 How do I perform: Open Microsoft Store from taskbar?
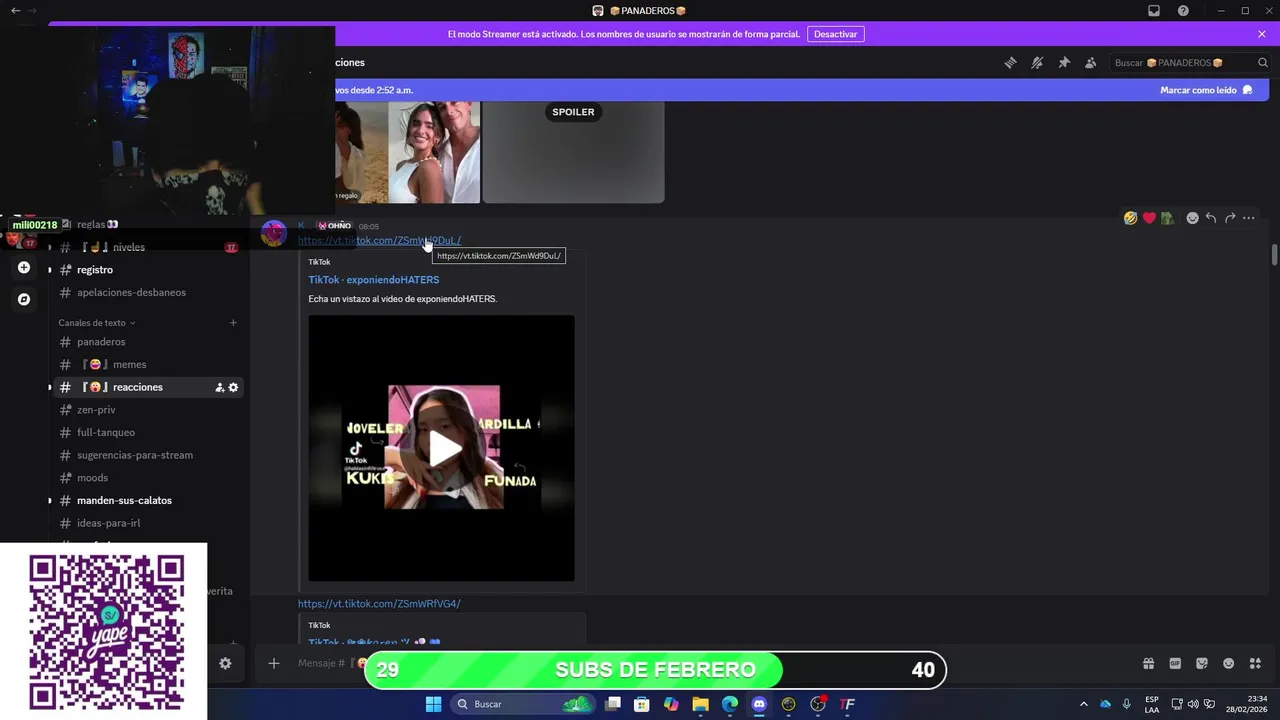[642, 704]
